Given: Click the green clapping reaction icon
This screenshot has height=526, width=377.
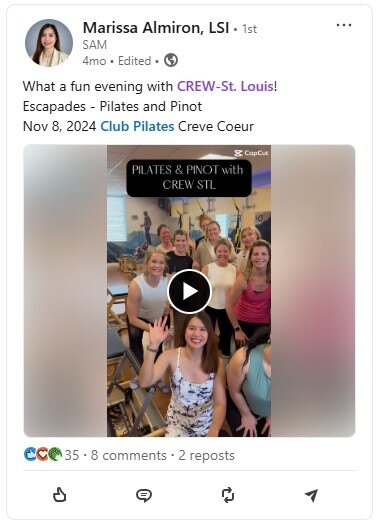Looking at the screenshot, I should pos(55,455).
